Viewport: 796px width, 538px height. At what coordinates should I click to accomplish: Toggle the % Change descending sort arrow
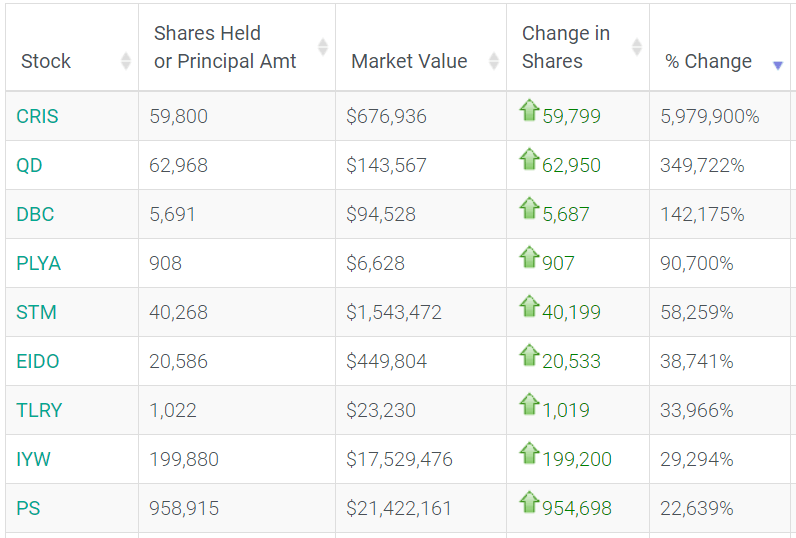[777, 65]
